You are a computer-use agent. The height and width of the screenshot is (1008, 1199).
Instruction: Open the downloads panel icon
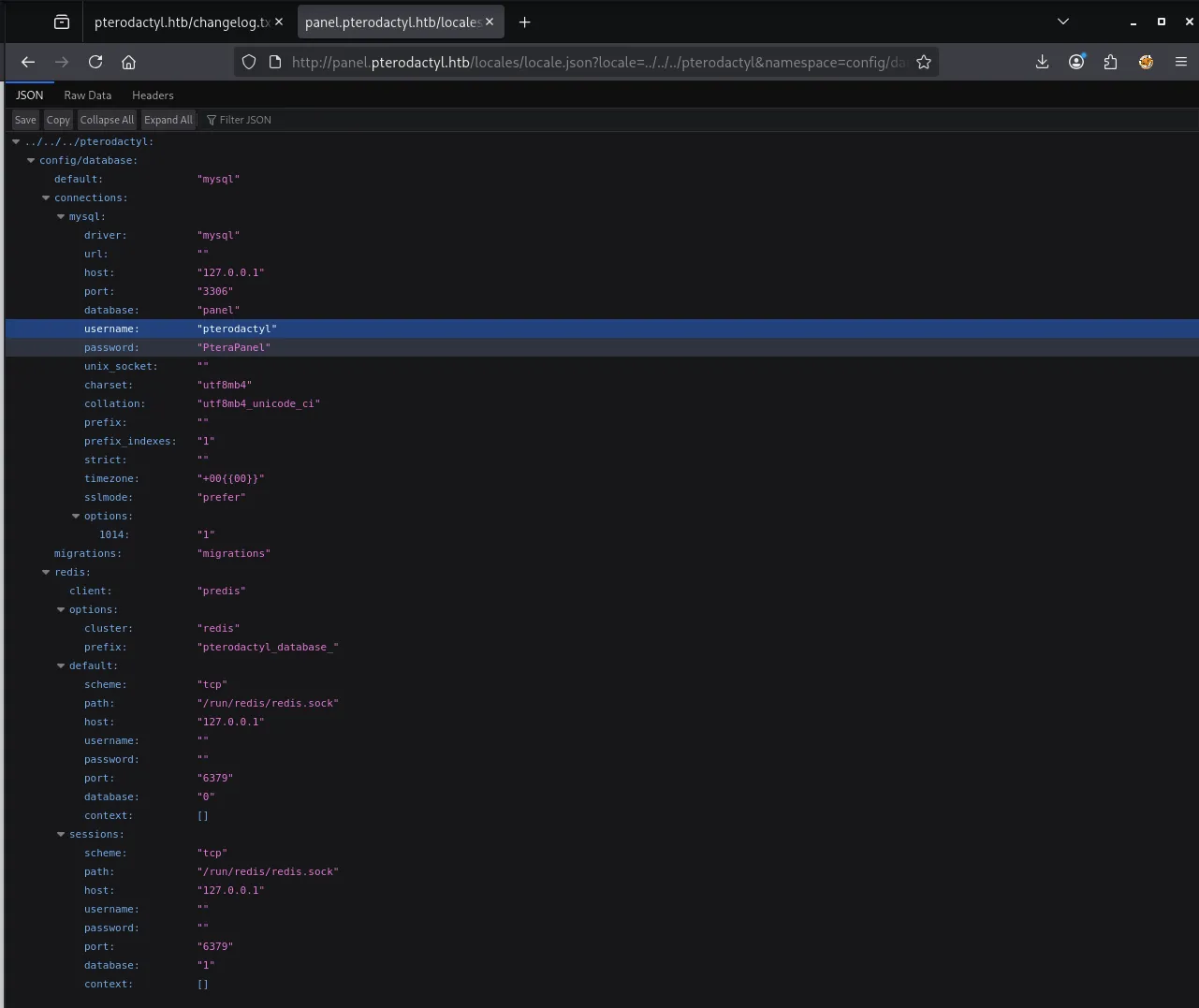[x=1042, y=62]
